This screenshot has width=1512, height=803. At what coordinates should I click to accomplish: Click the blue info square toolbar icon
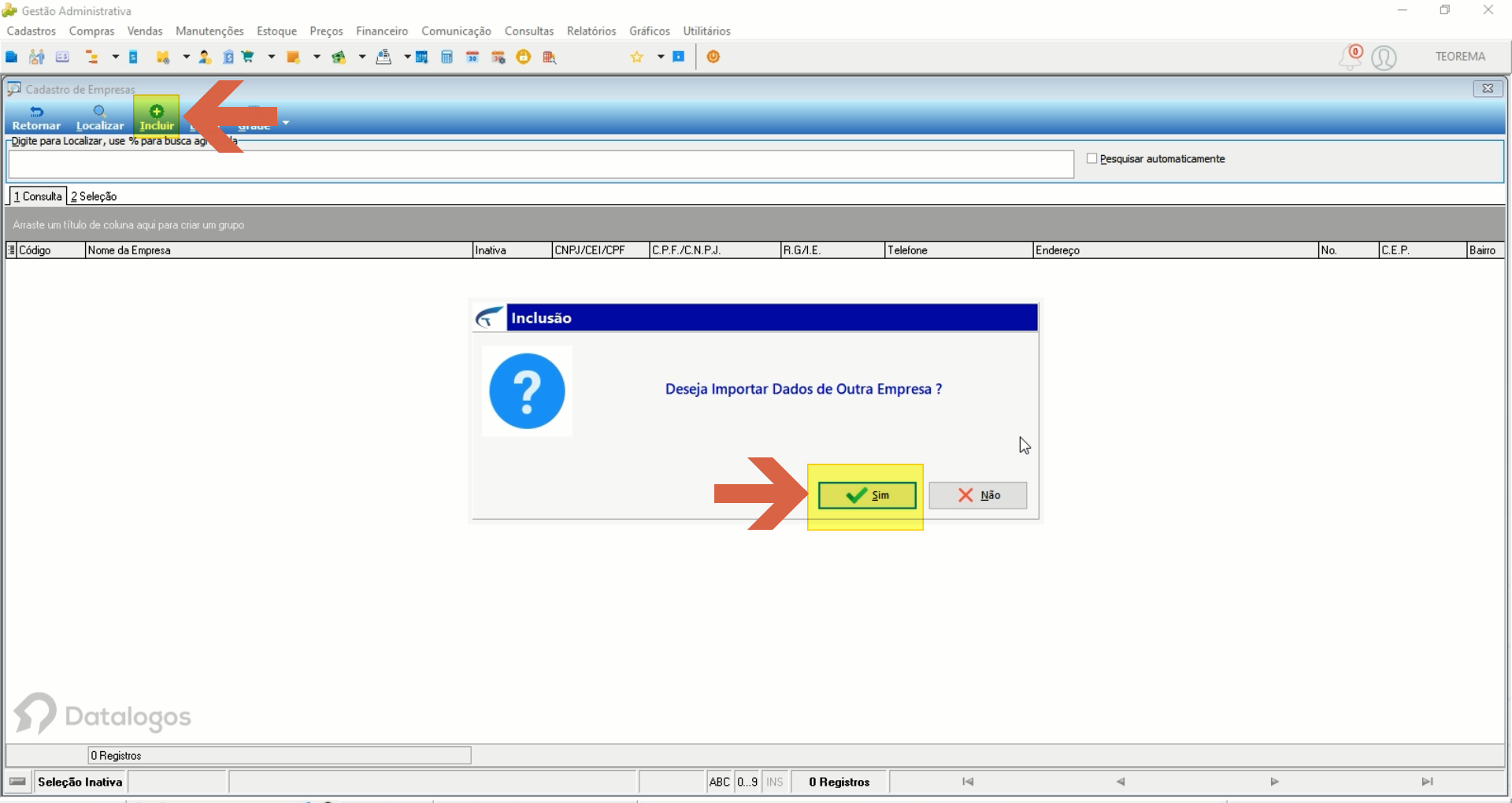coord(679,57)
